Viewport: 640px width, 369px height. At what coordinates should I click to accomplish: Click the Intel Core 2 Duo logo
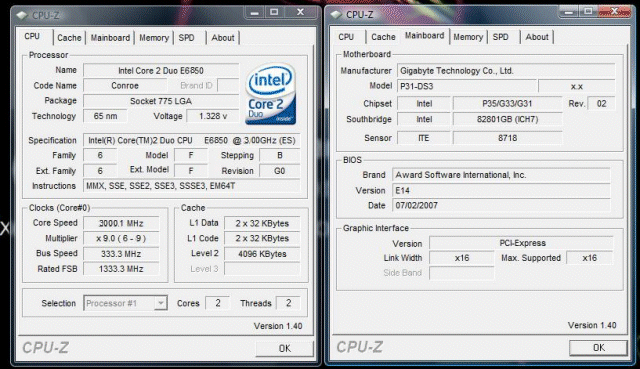click(271, 94)
